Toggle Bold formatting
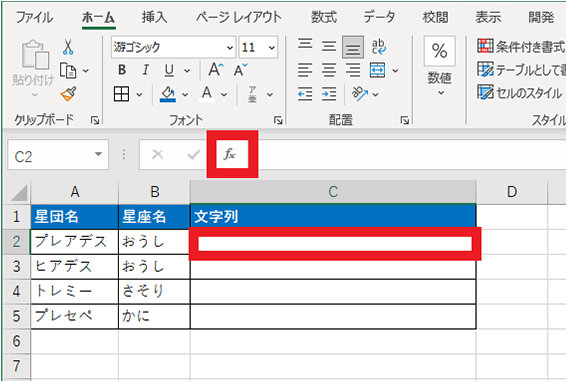 (x=122, y=70)
